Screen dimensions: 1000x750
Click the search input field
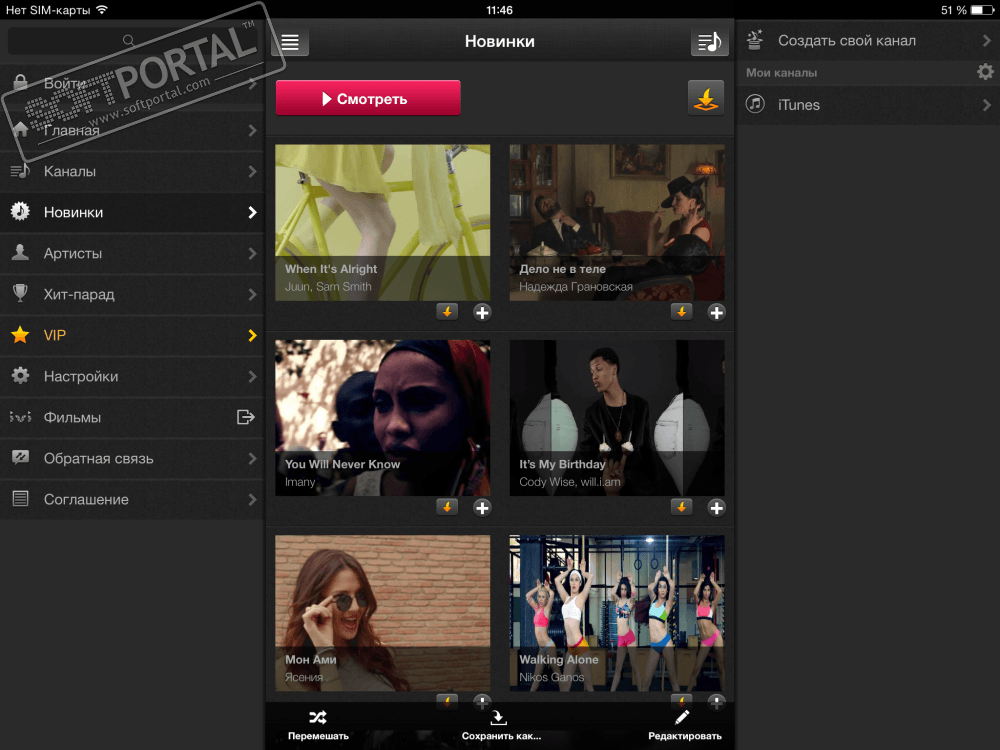[x=133, y=41]
